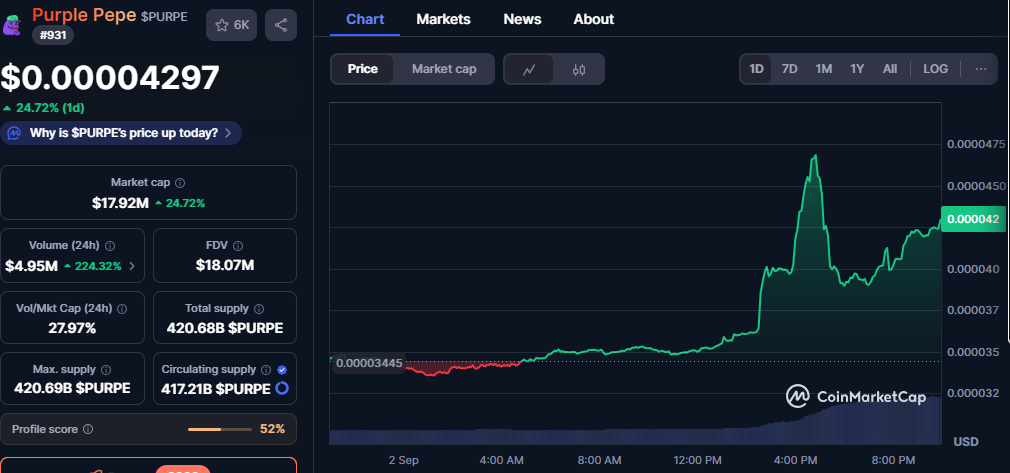This screenshot has width=1010, height=473.
Task: Click the $17.92M market cap value
Action: [120, 203]
